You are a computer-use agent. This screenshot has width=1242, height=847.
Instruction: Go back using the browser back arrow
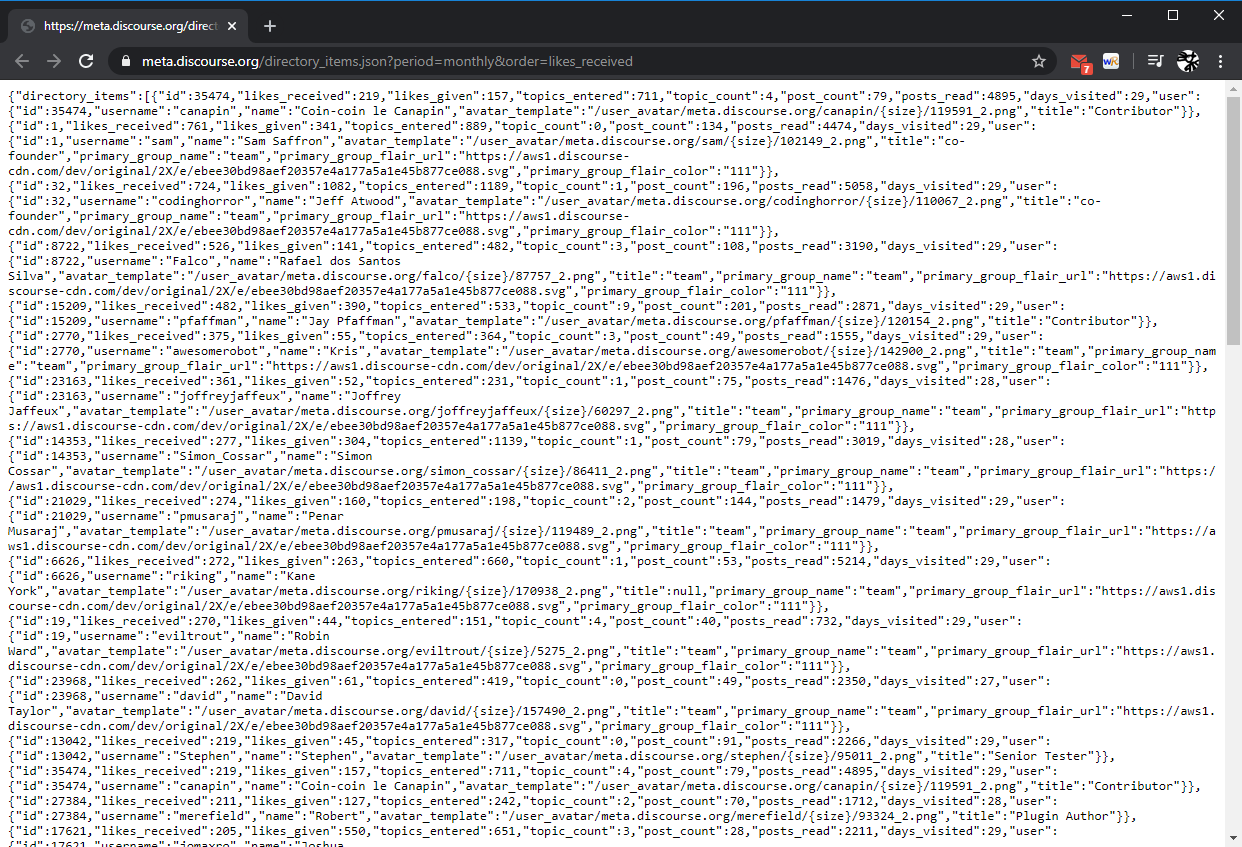tap(22, 61)
